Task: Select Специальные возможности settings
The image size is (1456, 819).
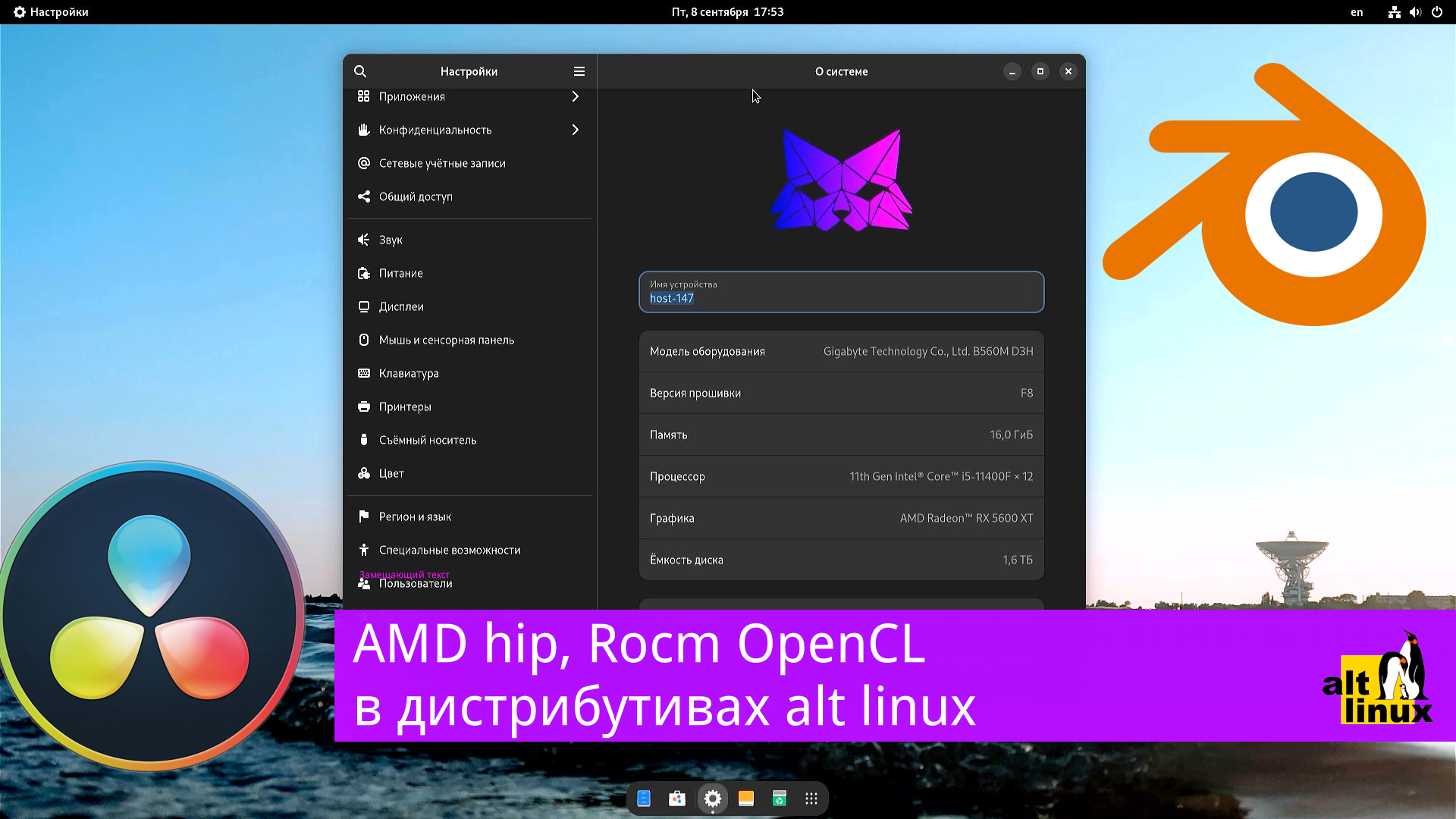Action: pos(450,550)
